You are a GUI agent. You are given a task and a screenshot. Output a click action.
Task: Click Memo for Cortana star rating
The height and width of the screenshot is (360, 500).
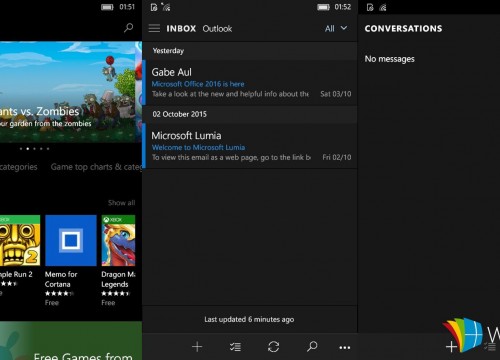pyautogui.click(x=59, y=294)
